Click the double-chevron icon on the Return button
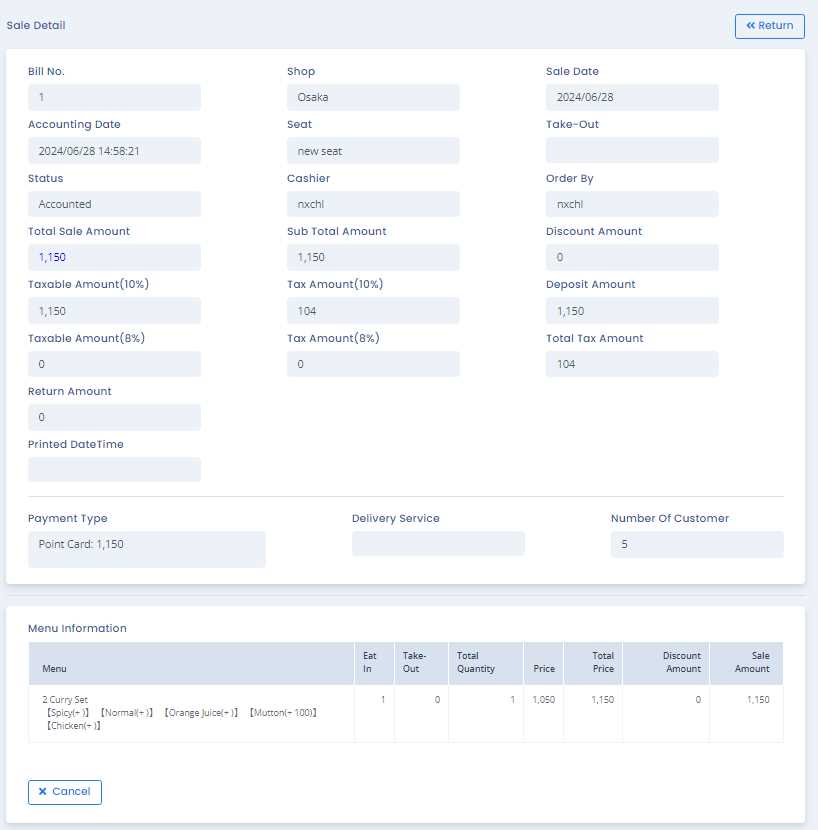The image size is (818, 830). point(750,26)
